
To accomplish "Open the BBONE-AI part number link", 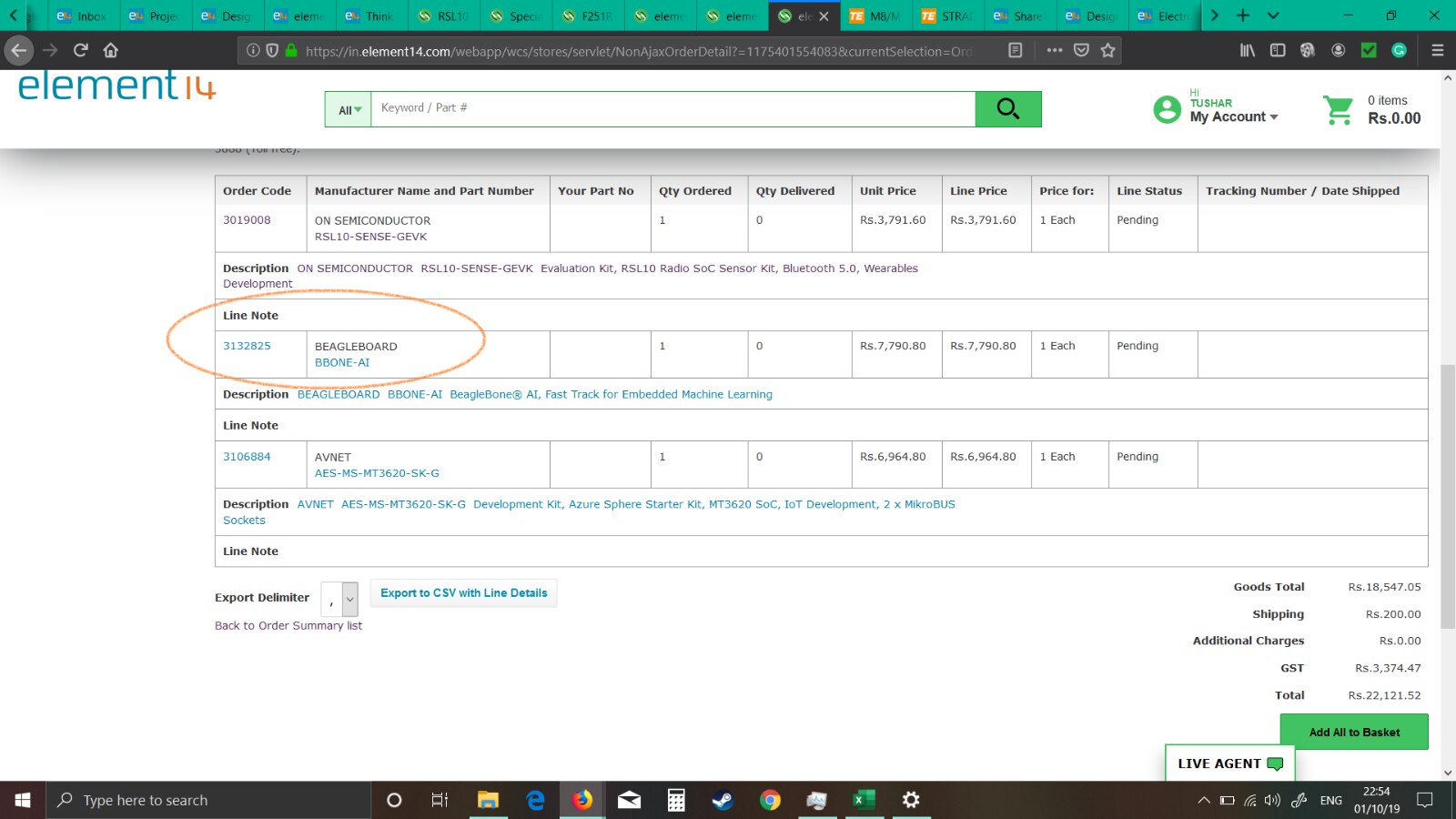I will pyautogui.click(x=342, y=362).
